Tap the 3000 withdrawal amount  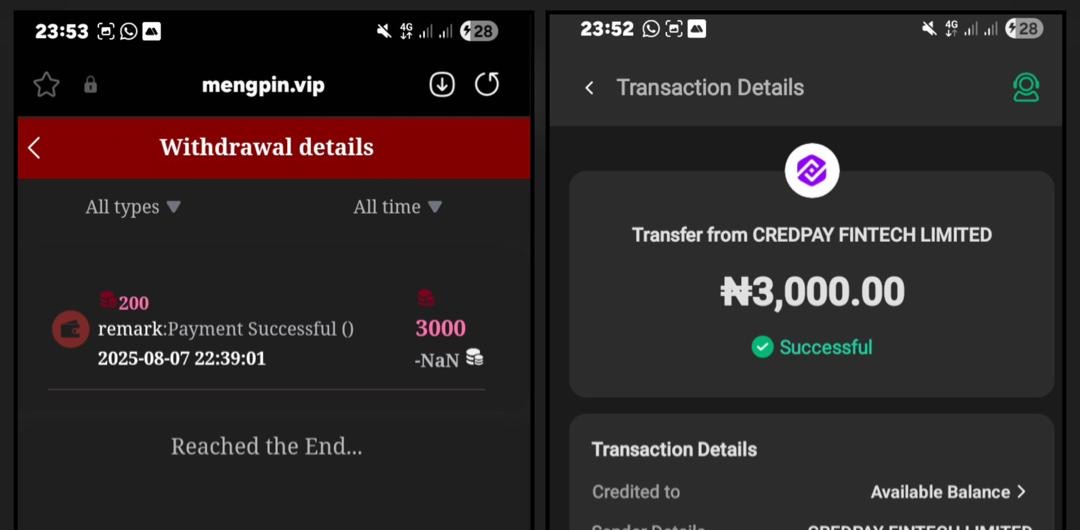[440, 328]
